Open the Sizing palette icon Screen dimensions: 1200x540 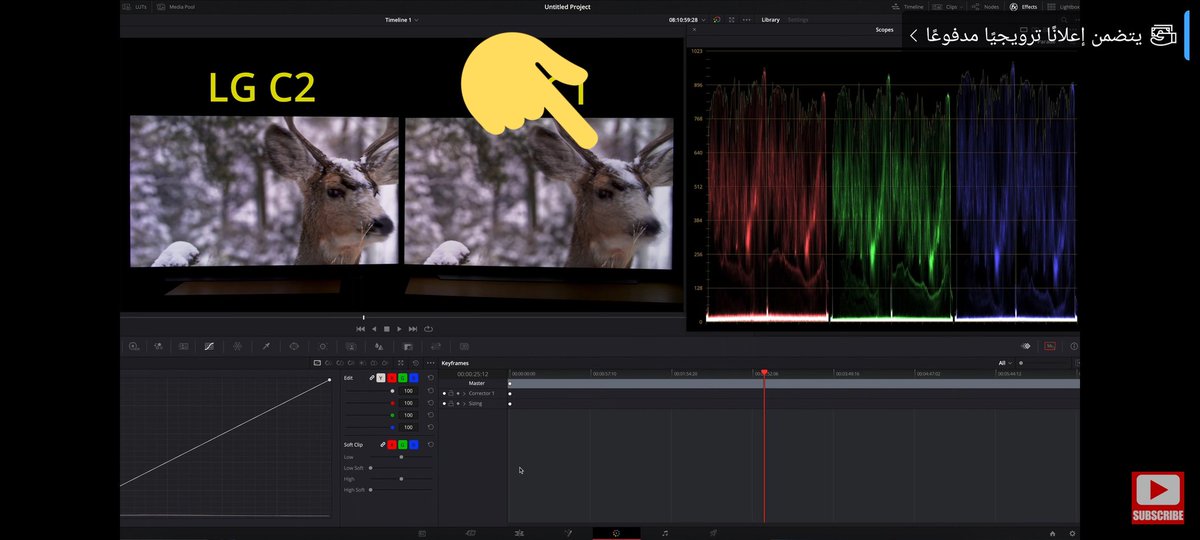(x=436, y=346)
